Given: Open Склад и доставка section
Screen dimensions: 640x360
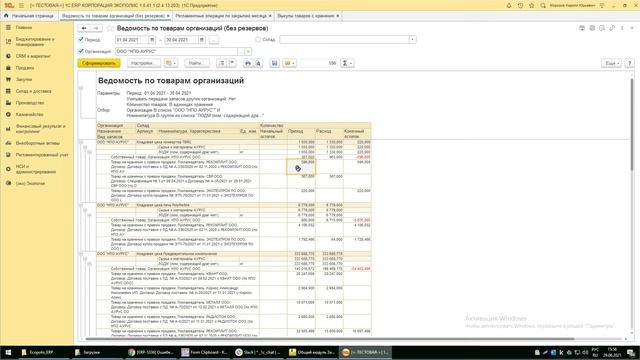Looking at the screenshot, I should click(33, 91).
